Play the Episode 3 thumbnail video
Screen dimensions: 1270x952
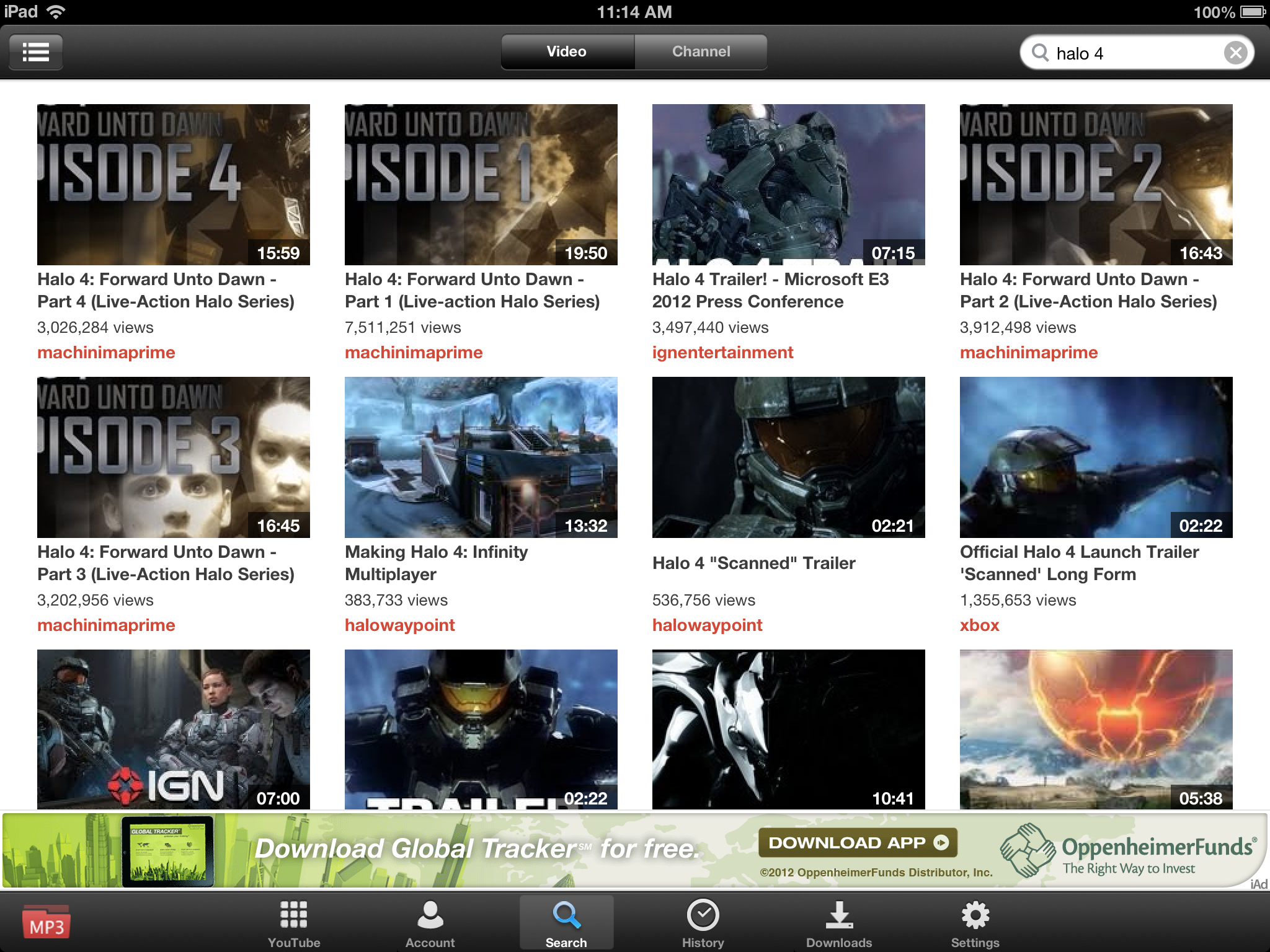click(174, 457)
